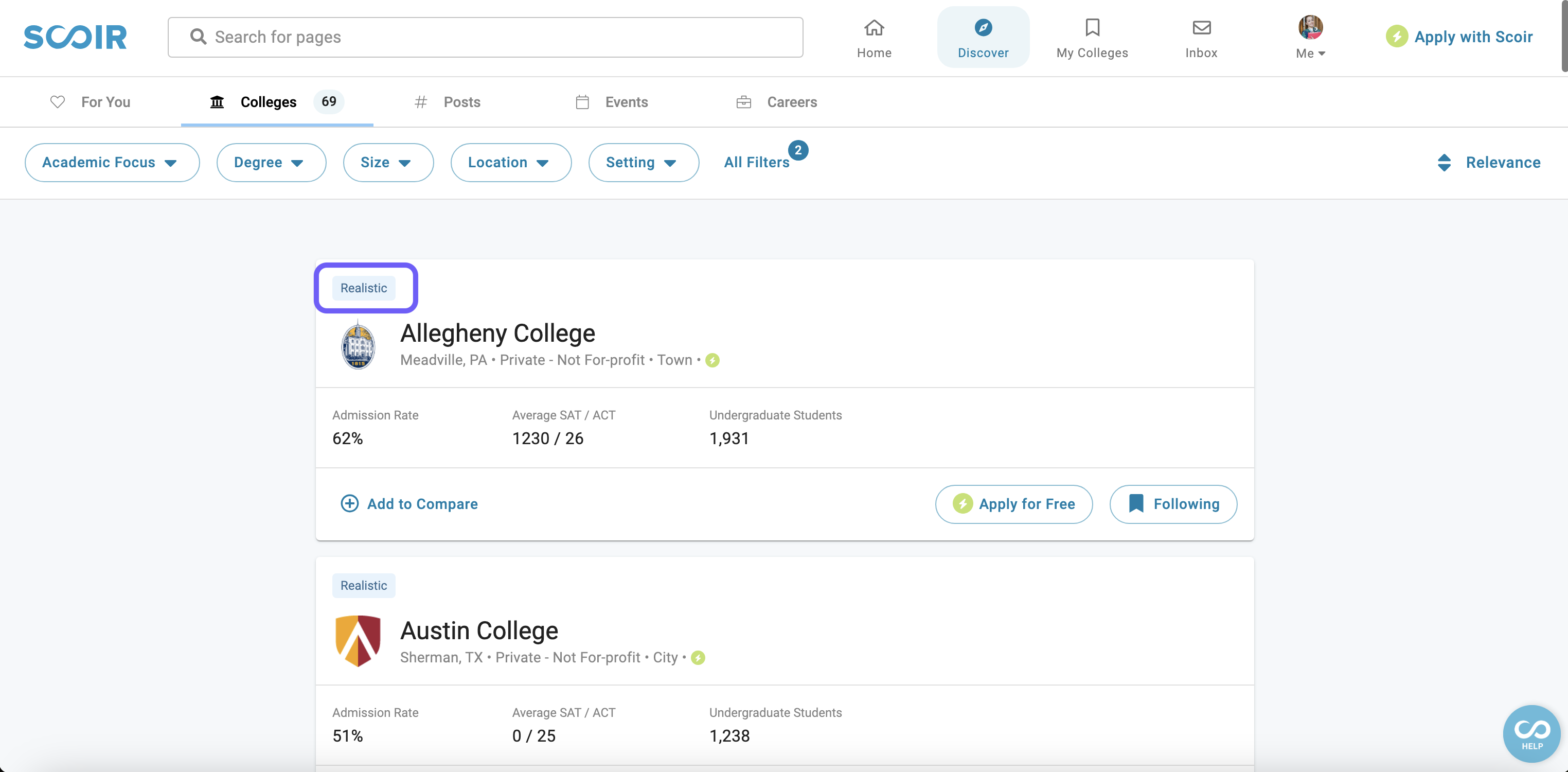Click Allegheny SAT/ACT 1230 / 26
Image resolution: width=1568 pixels, height=772 pixels.
point(547,438)
